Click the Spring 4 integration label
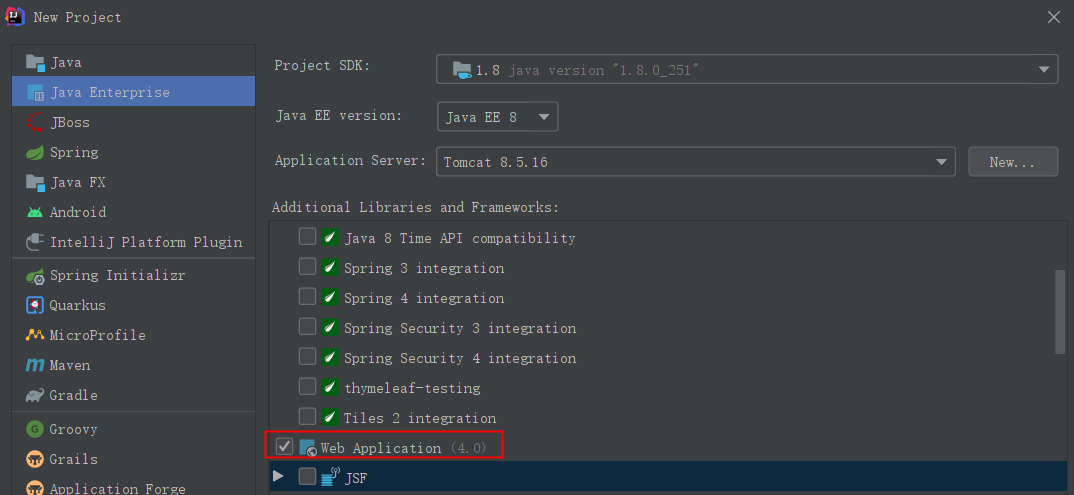Image resolution: width=1074 pixels, height=495 pixels. pyautogui.click(x=424, y=299)
